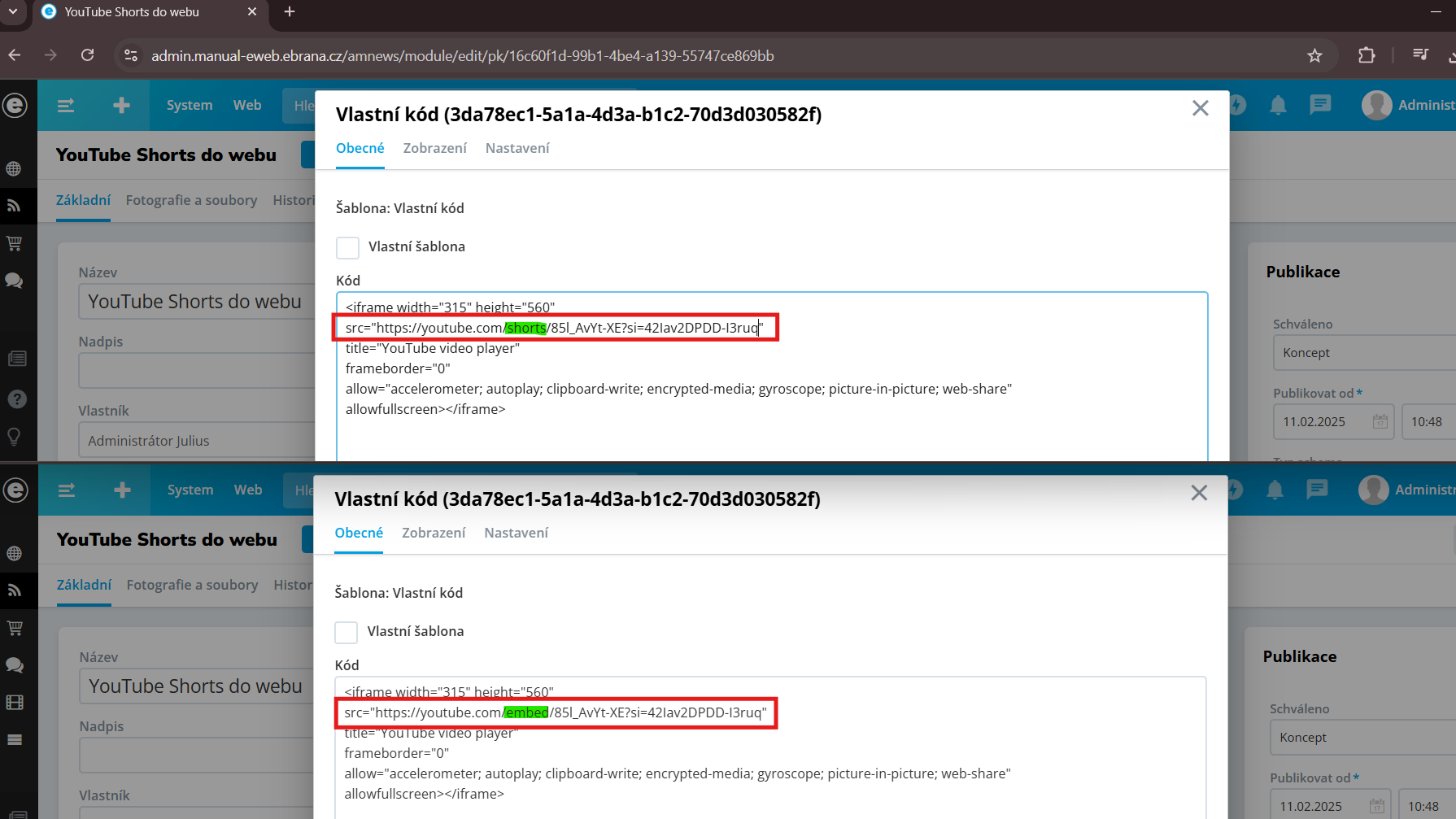The height and width of the screenshot is (819, 1456).
Task: Open a new browser tab
Action: (290, 11)
